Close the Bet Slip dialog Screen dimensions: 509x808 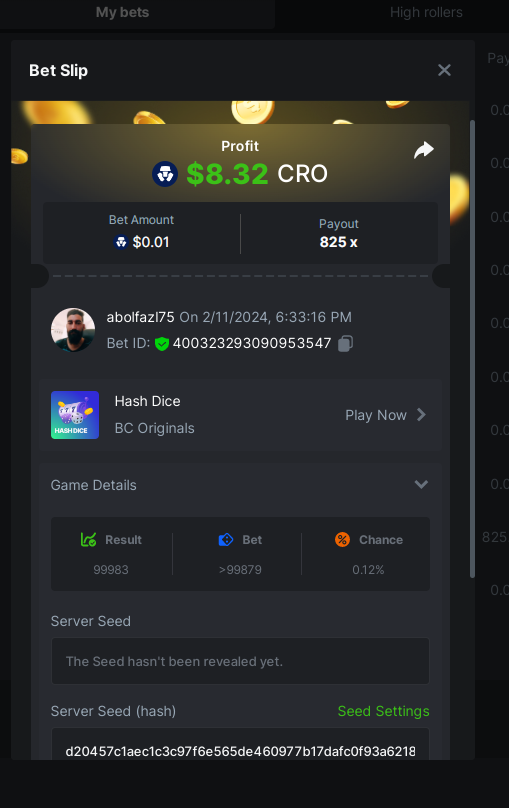pos(444,70)
